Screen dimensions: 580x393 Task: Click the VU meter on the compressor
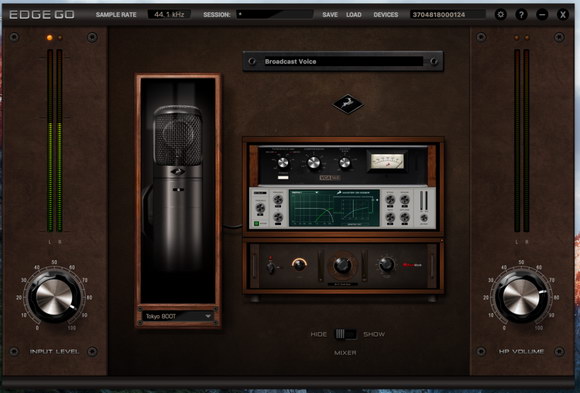[387, 160]
